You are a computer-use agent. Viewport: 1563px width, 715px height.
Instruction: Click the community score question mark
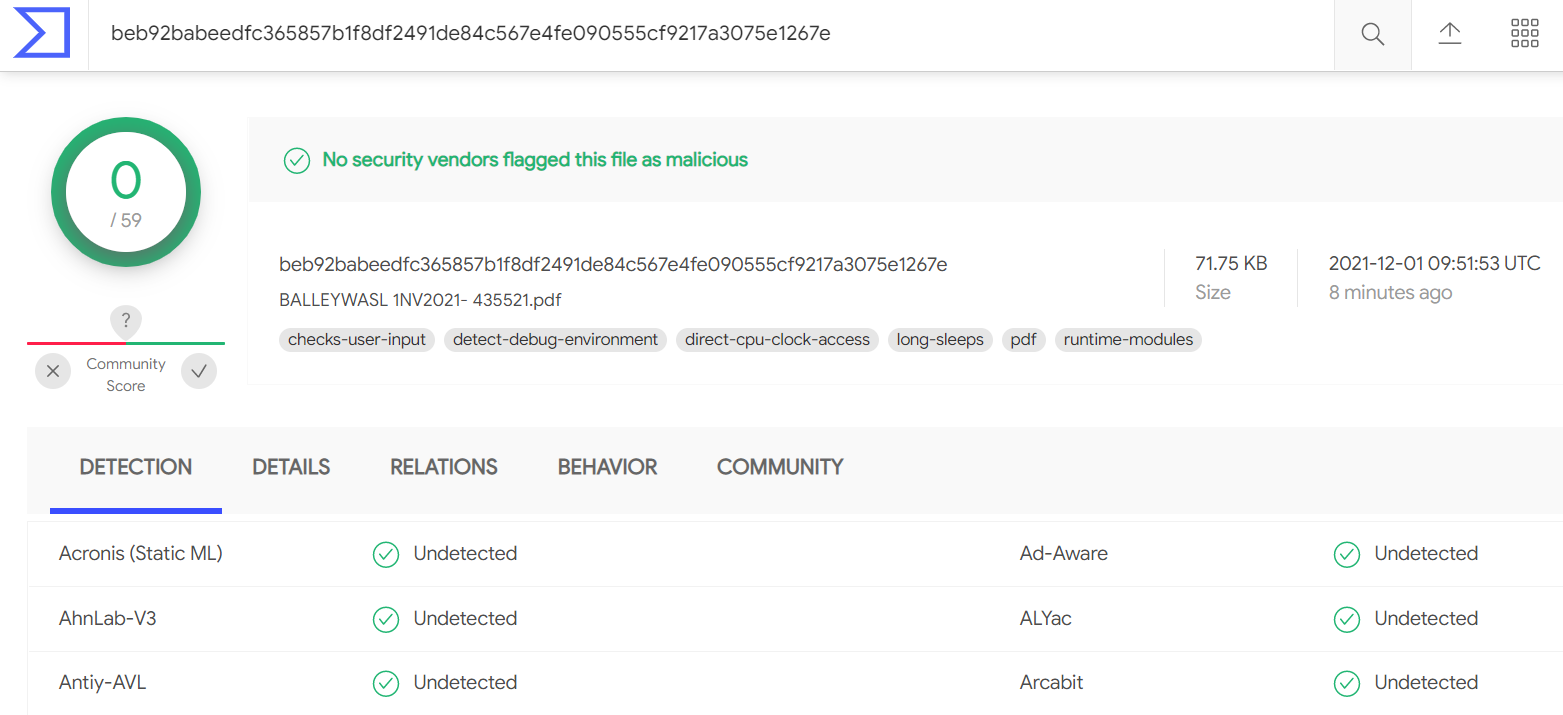(126, 321)
